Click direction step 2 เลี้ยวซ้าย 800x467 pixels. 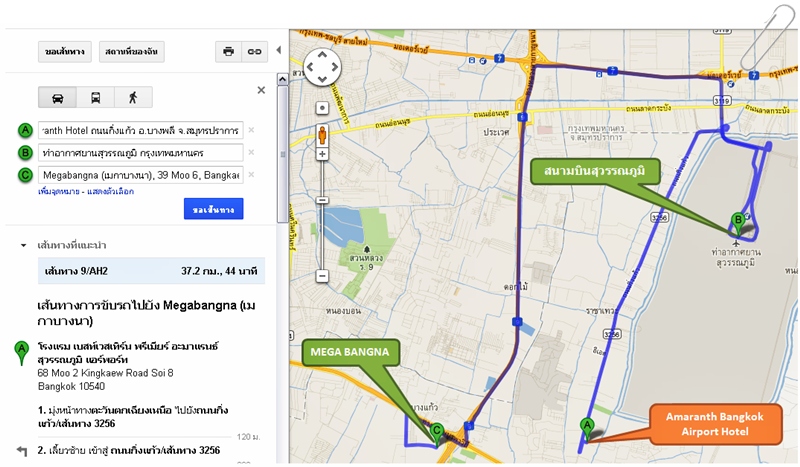(x=129, y=450)
